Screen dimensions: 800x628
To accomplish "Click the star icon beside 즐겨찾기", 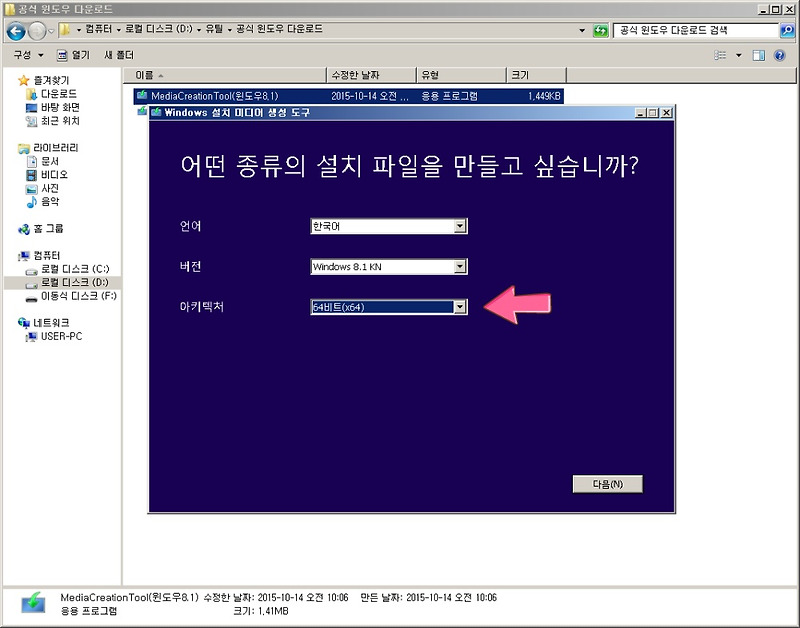I will [23, 80].
